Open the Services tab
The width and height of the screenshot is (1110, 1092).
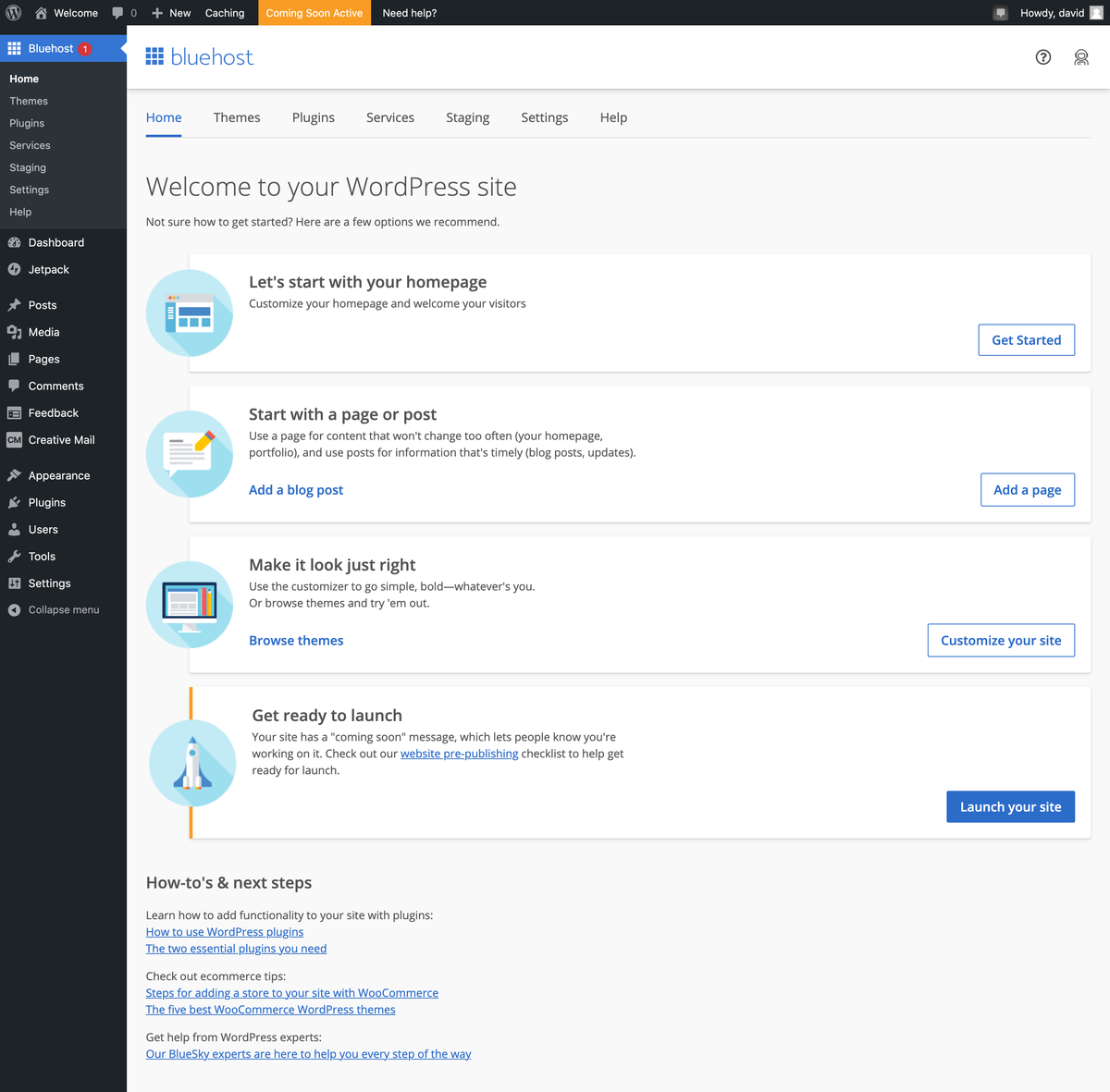click(x=390, y=117)
